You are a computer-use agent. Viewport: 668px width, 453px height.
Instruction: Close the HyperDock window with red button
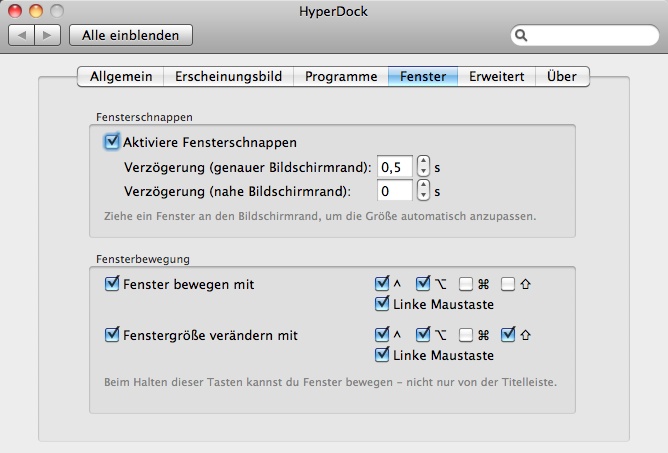(x=15, y=11)
